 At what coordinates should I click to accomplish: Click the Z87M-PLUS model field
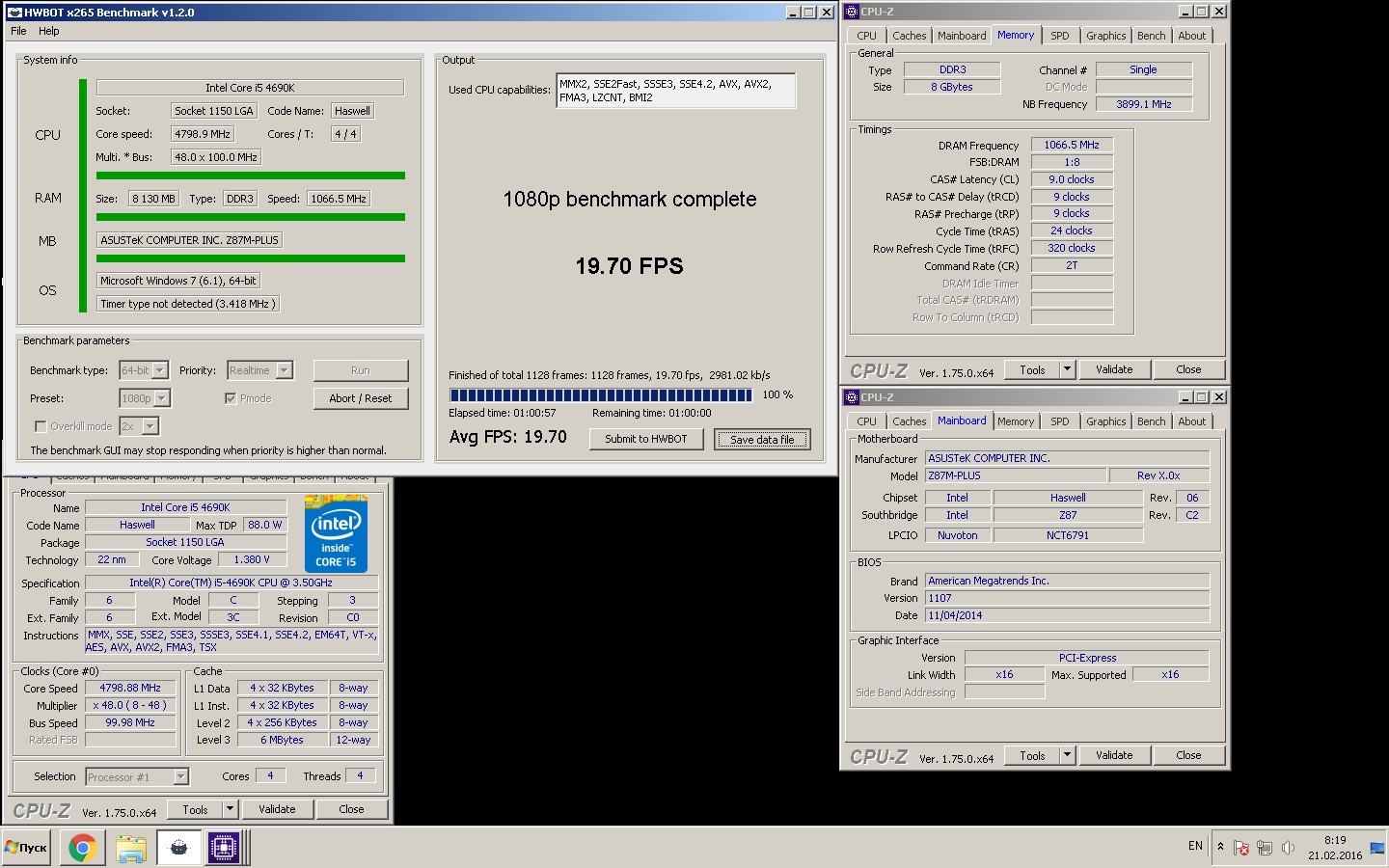[x=1016, y=475]
